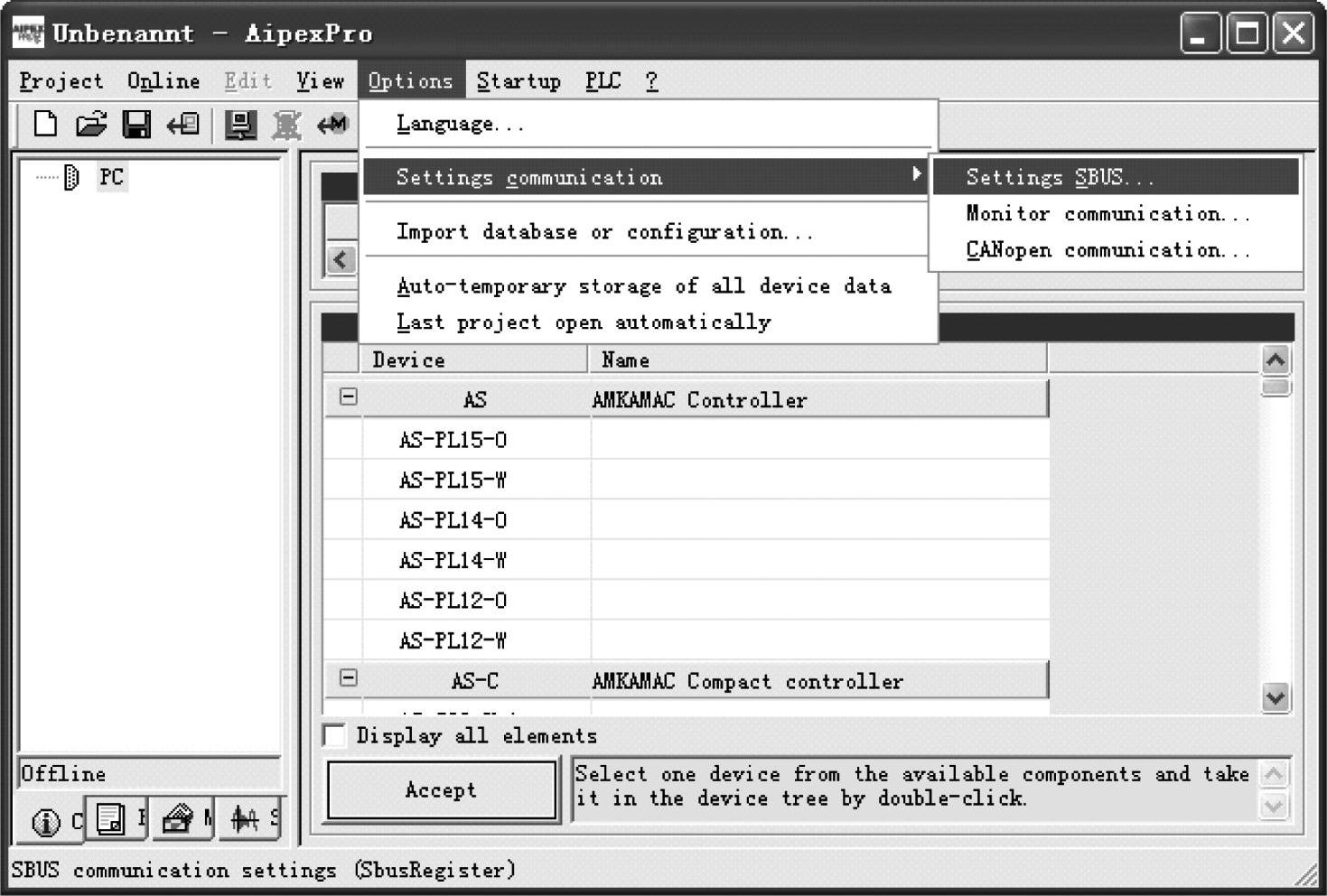Open the ? help menu
Image resolution: width=1327 pixels, height=896 pixels.
click(x=651, y=81)
